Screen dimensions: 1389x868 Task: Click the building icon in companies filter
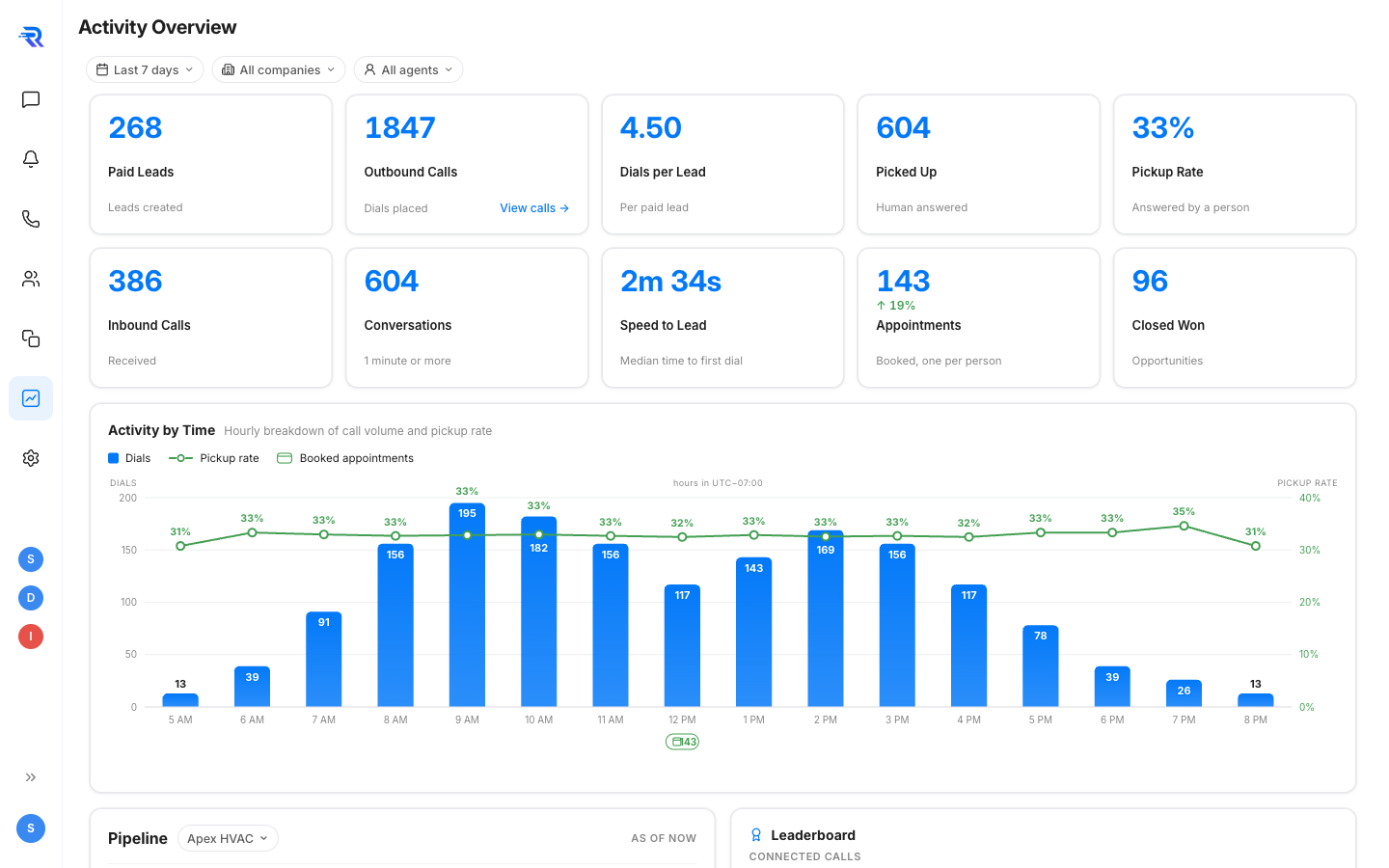point(228,69)
